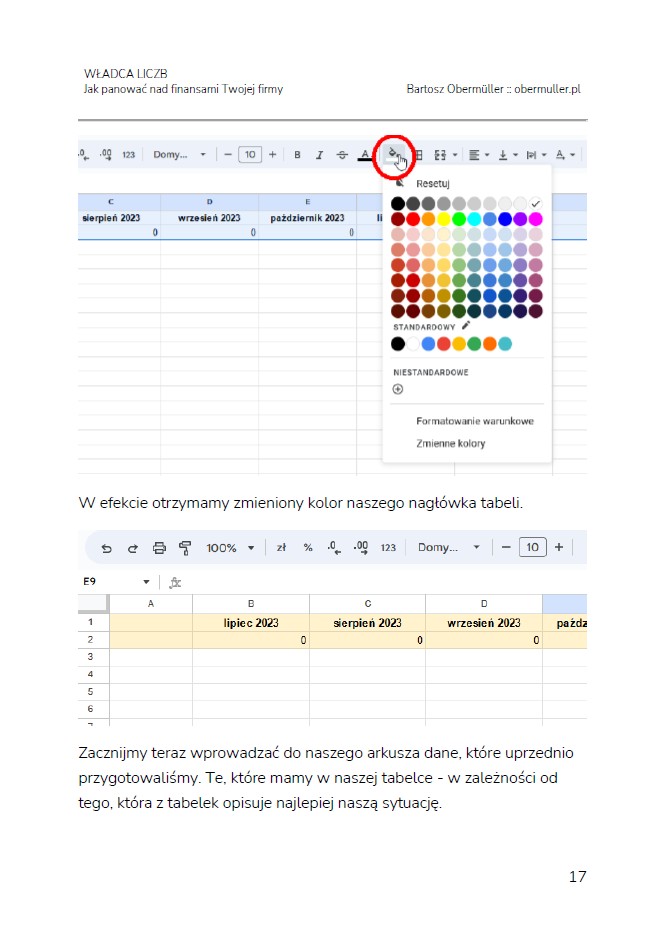Decrease decimal places in lower toolbar
The image size is (667, 943).
click(x=334, y=548)
